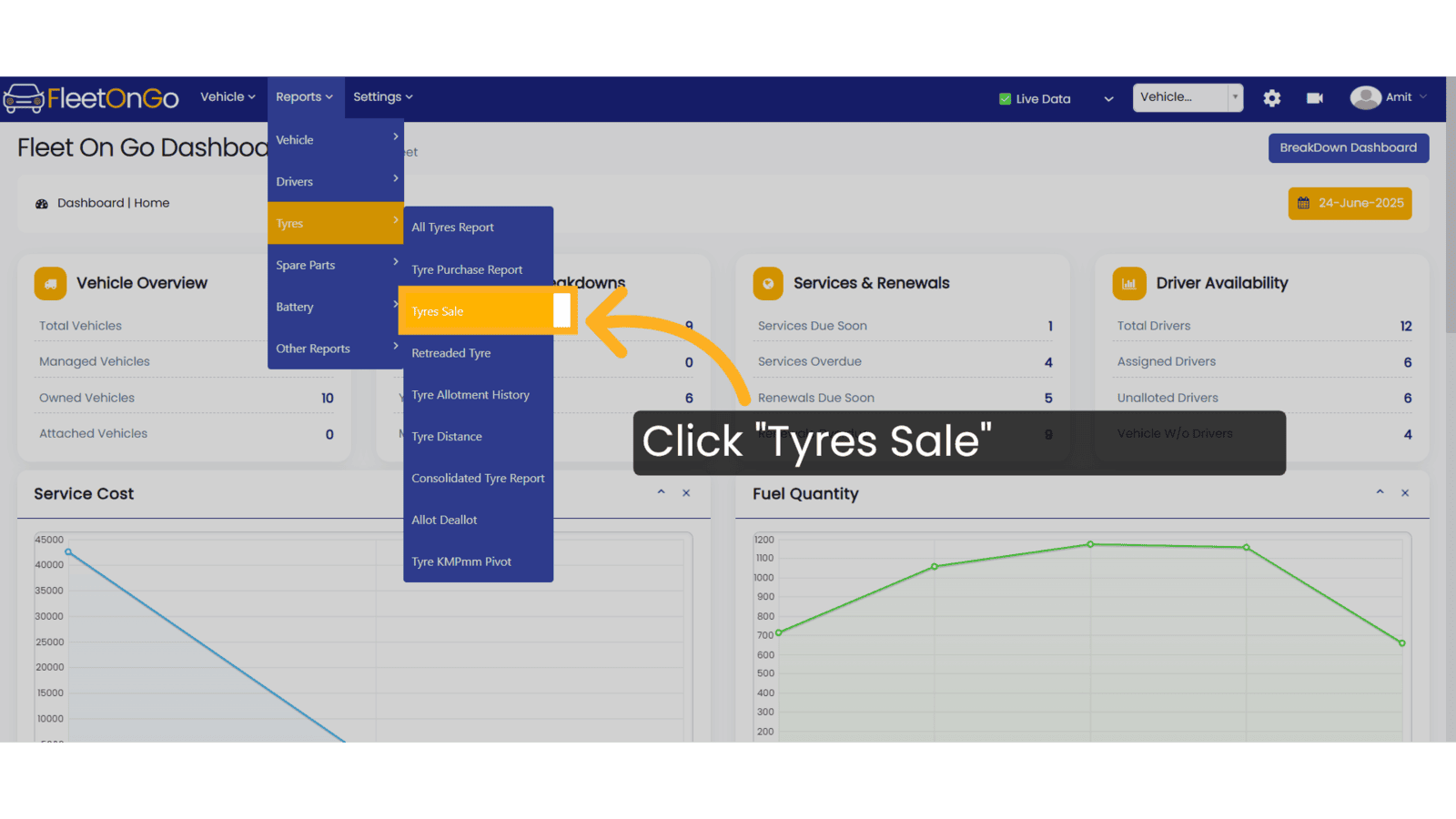Image resolution: width=1456 pixels, height=819 pixels.
Task: Open Tyre KMPmm Pivot report
Action: point(478,561)
